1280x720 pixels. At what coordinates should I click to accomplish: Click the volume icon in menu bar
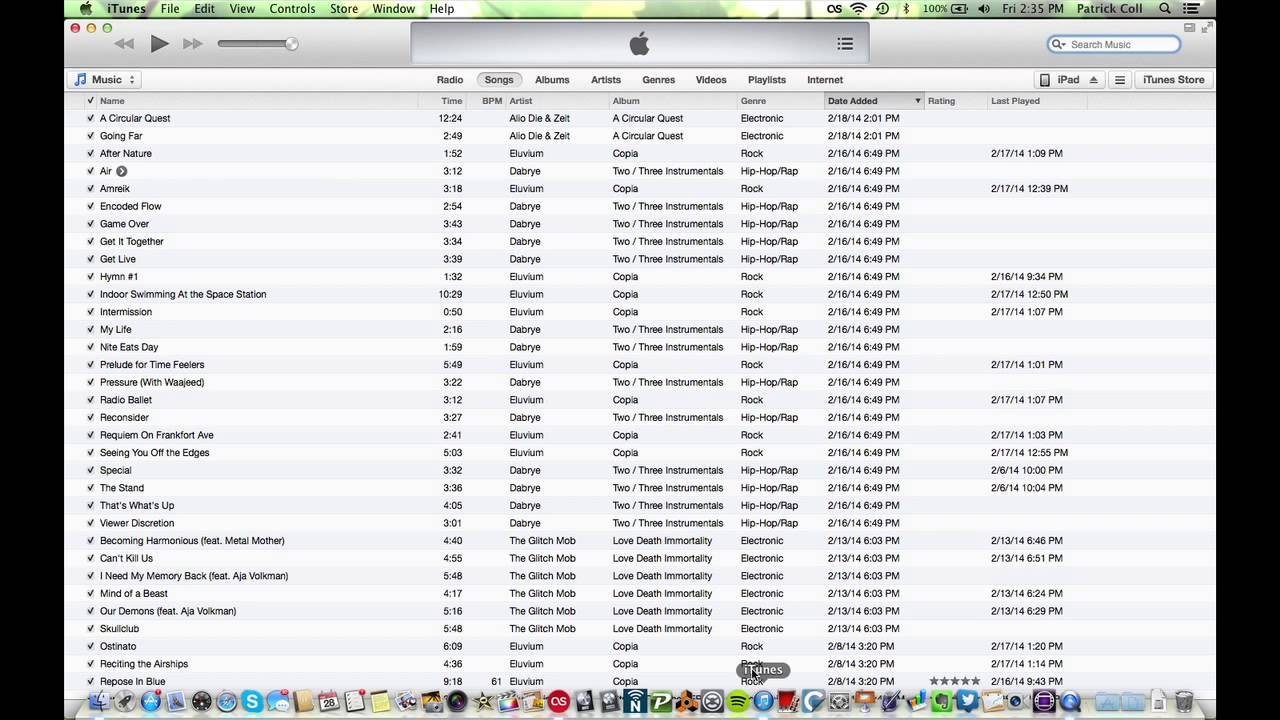click(984, 8)
